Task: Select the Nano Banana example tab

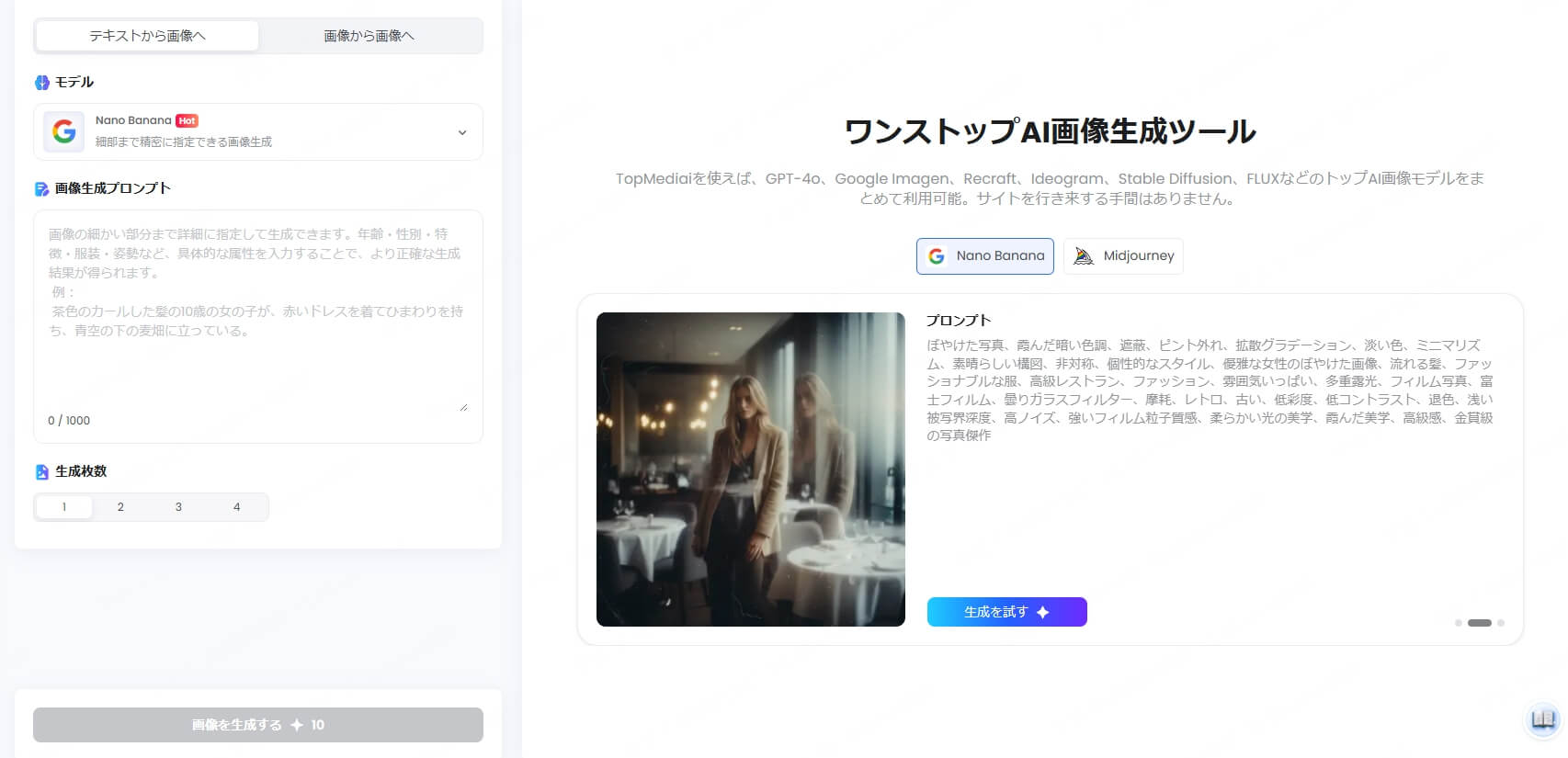Action: point(985,256)
